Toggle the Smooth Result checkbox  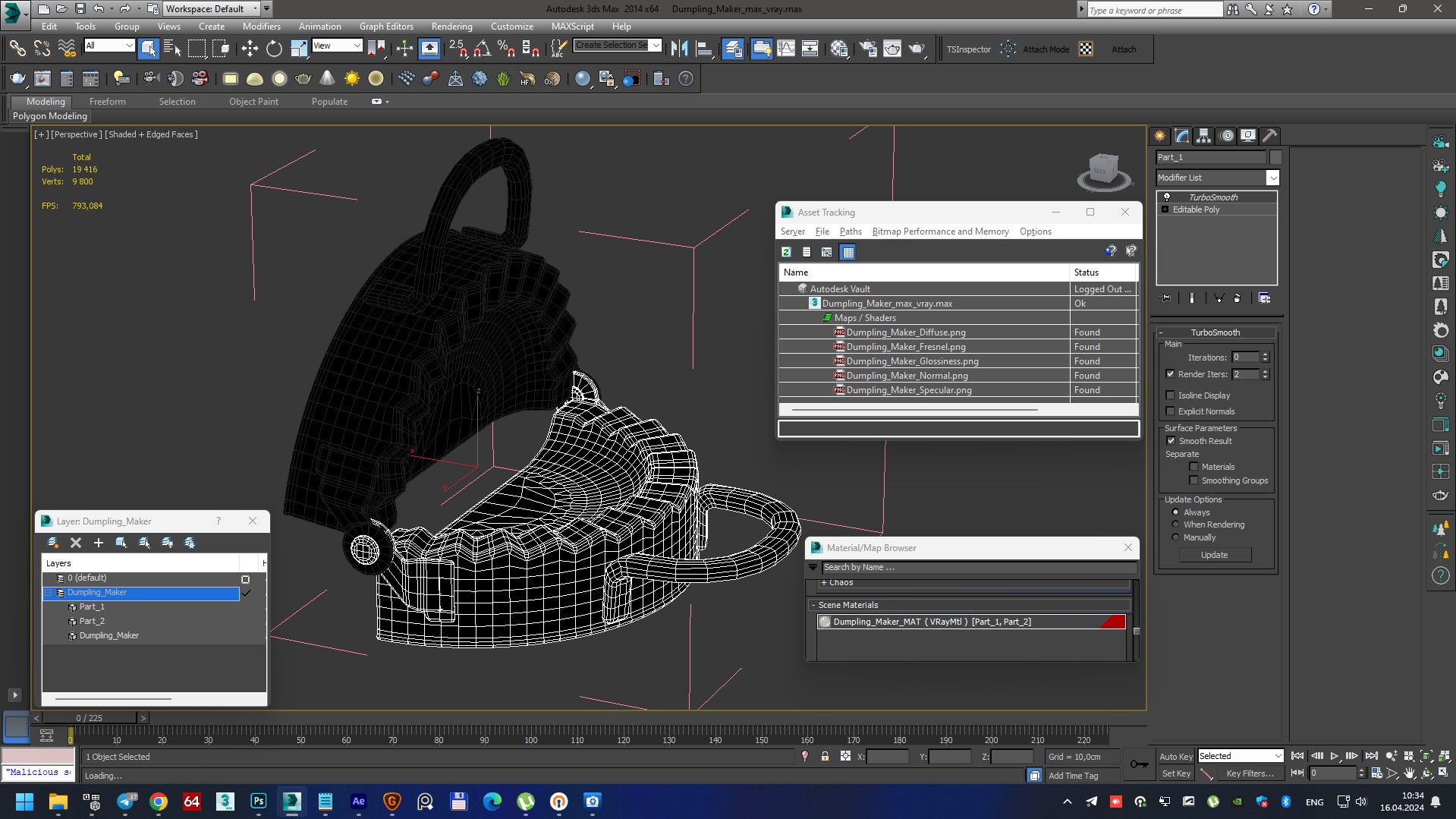click(1171, 441)
